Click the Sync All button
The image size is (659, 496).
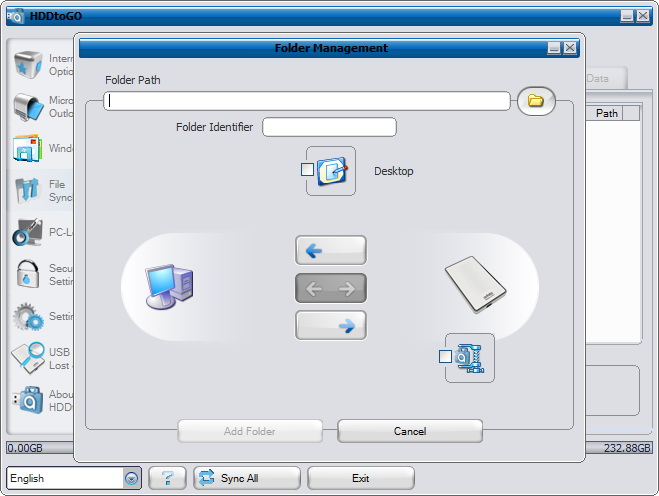[x=247, y=478]
